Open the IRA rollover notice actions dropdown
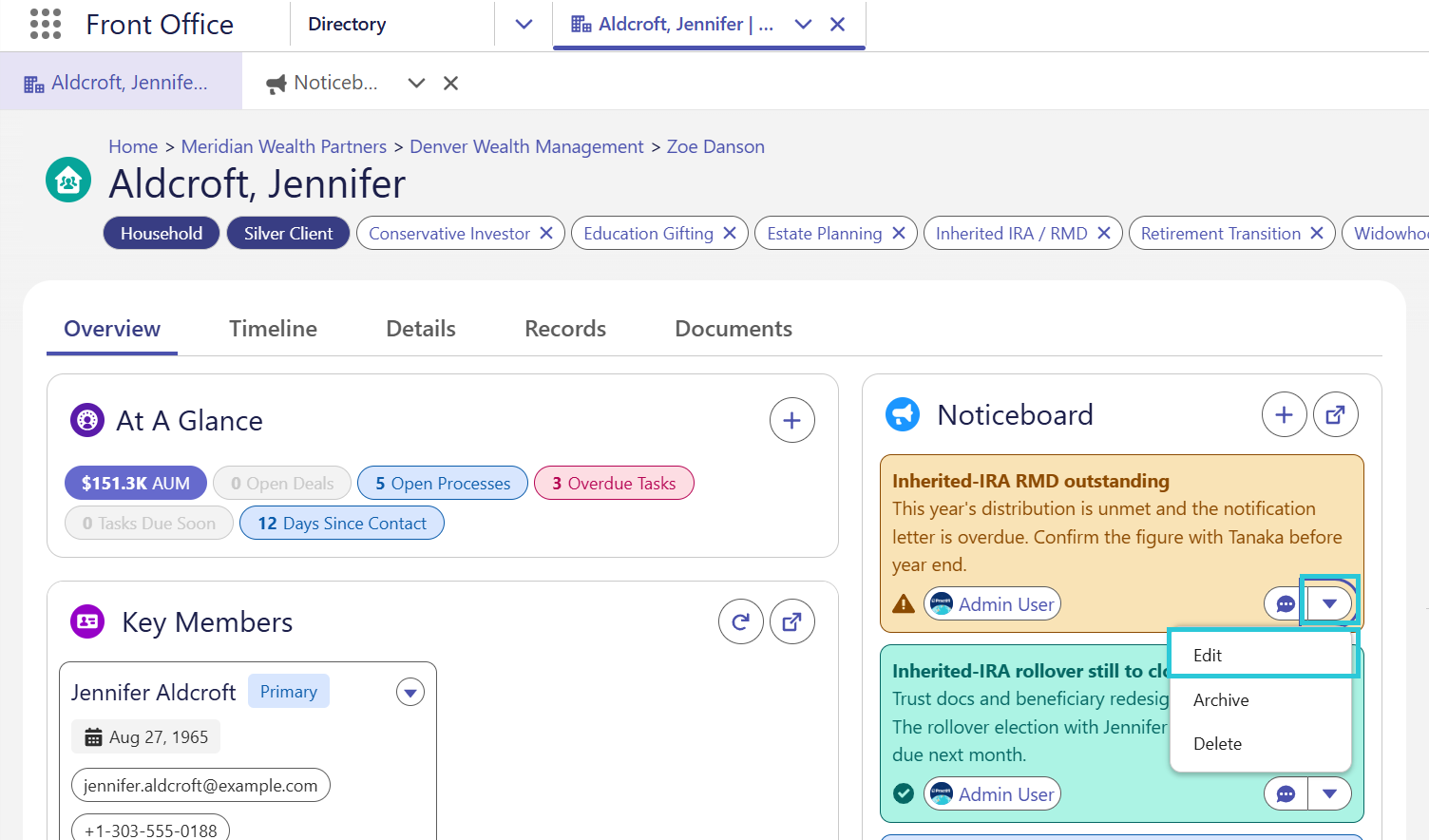The height and width of the screenshot is (840, 1429). click(1330, 794)
